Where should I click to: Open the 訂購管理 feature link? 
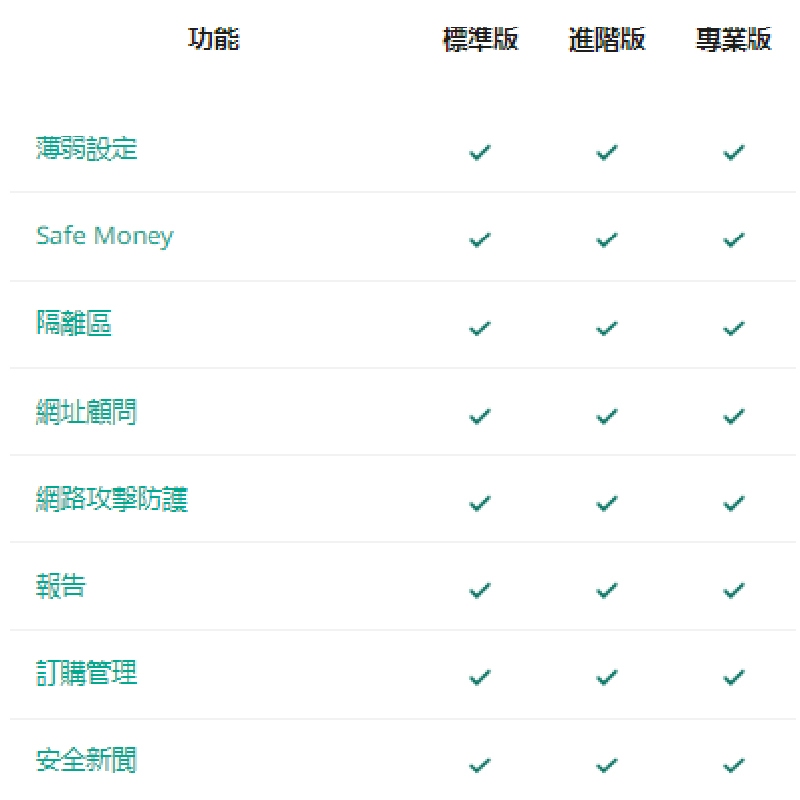click(x=86, y=673)
